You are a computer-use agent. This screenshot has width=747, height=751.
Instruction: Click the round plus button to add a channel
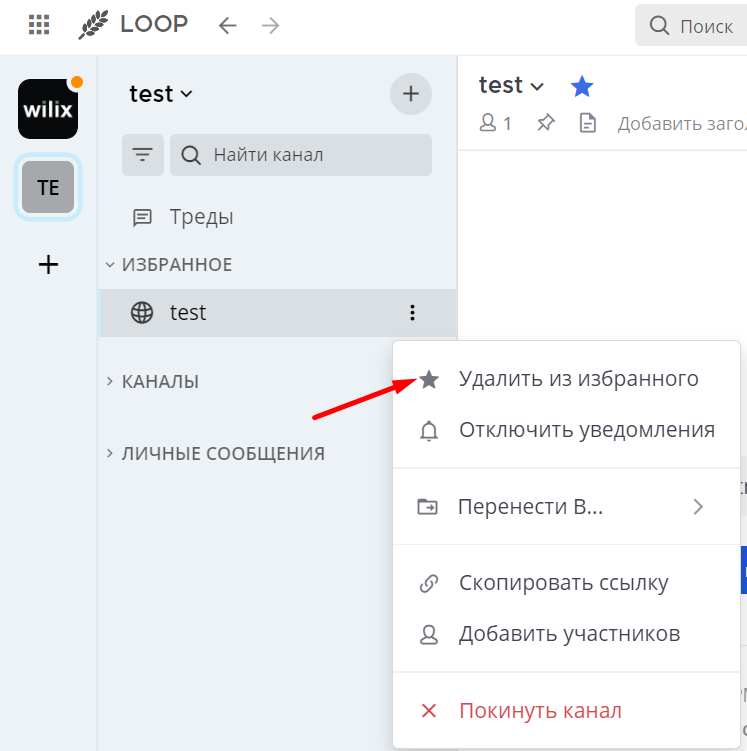411,94
